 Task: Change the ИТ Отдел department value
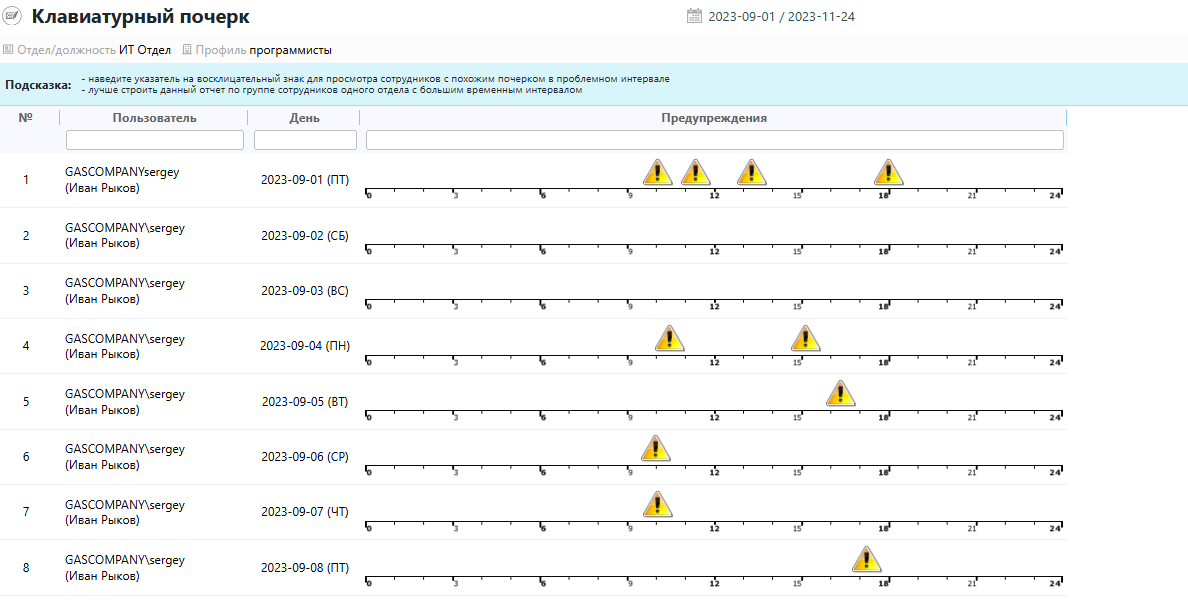point(145,51)
